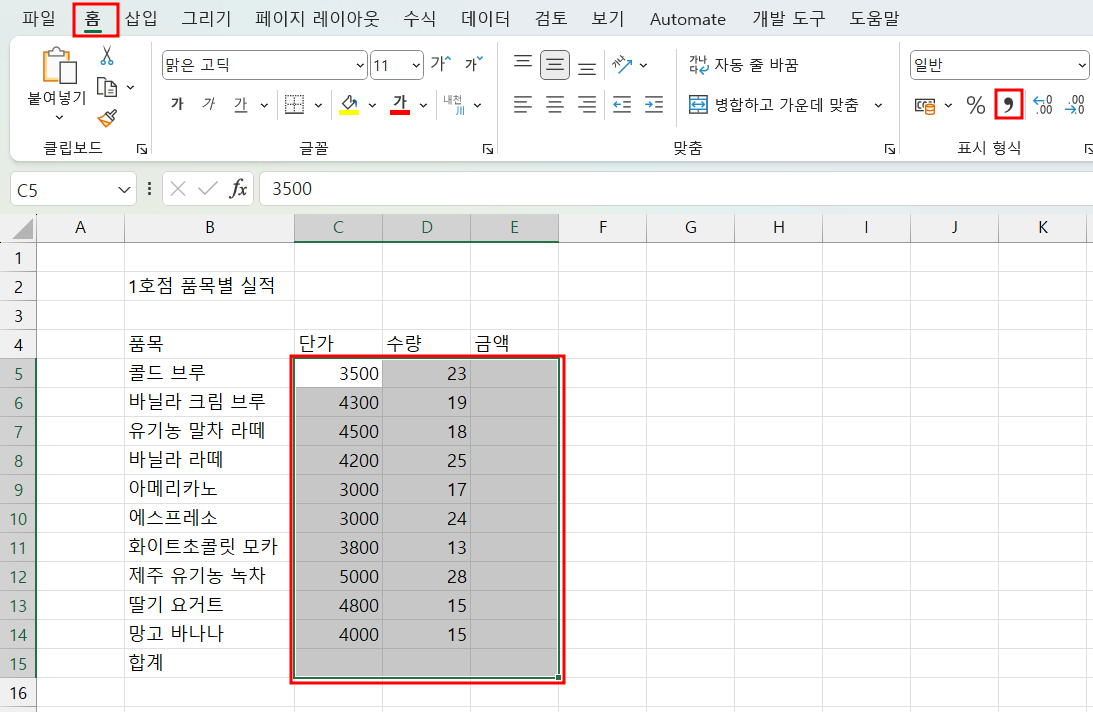This screenshot has height=712, width=1093.
Task: Switch to the 데이터 tab
Action: (486, 19)
